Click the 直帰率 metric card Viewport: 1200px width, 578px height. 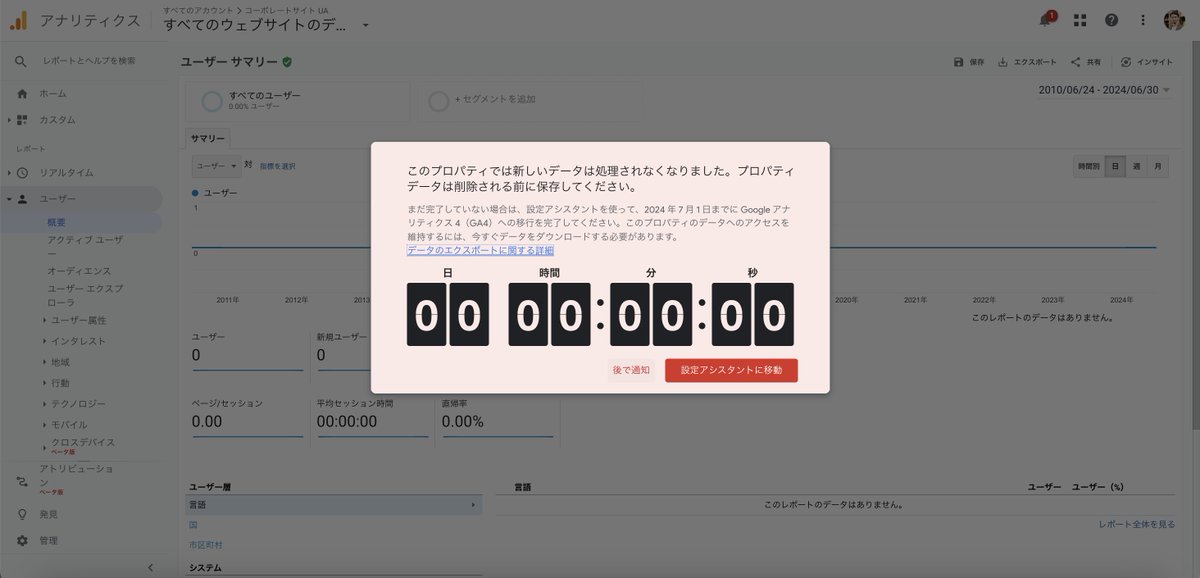pos(497,416)
